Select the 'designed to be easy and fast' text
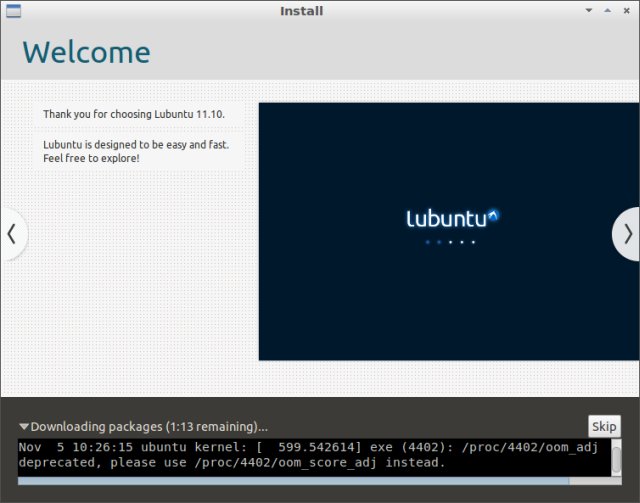The image size is (640, 503). [136, 145]
